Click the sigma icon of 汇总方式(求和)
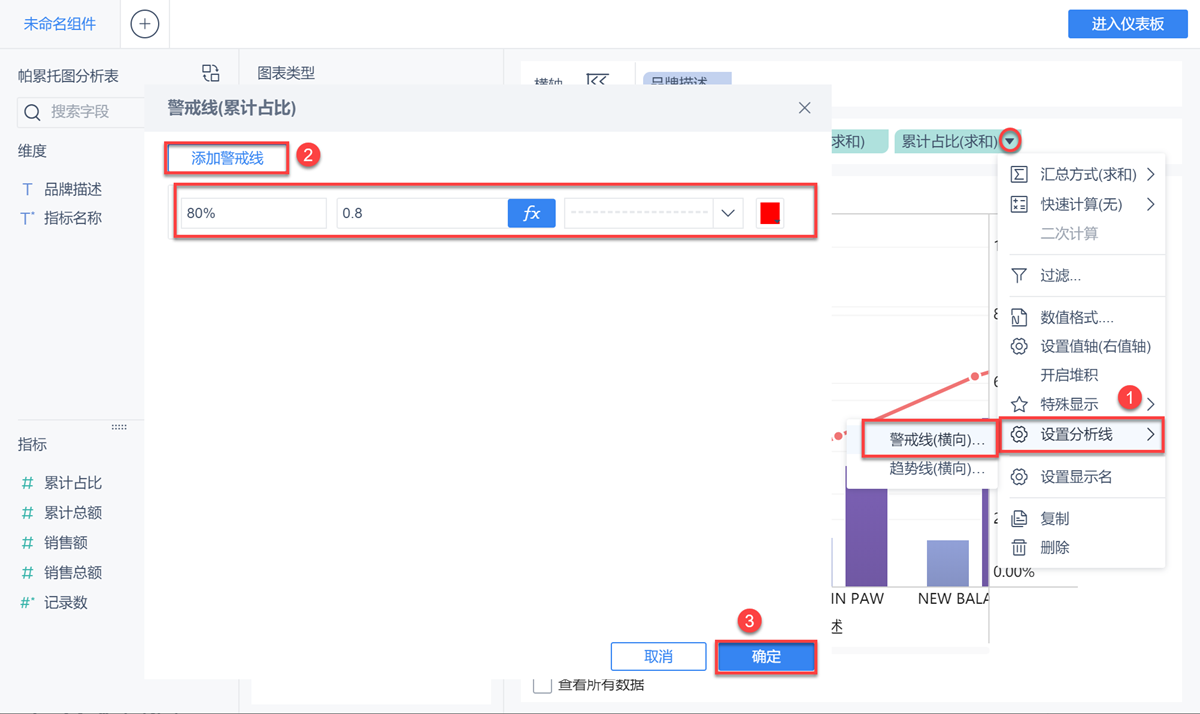 click(1019, 174)
